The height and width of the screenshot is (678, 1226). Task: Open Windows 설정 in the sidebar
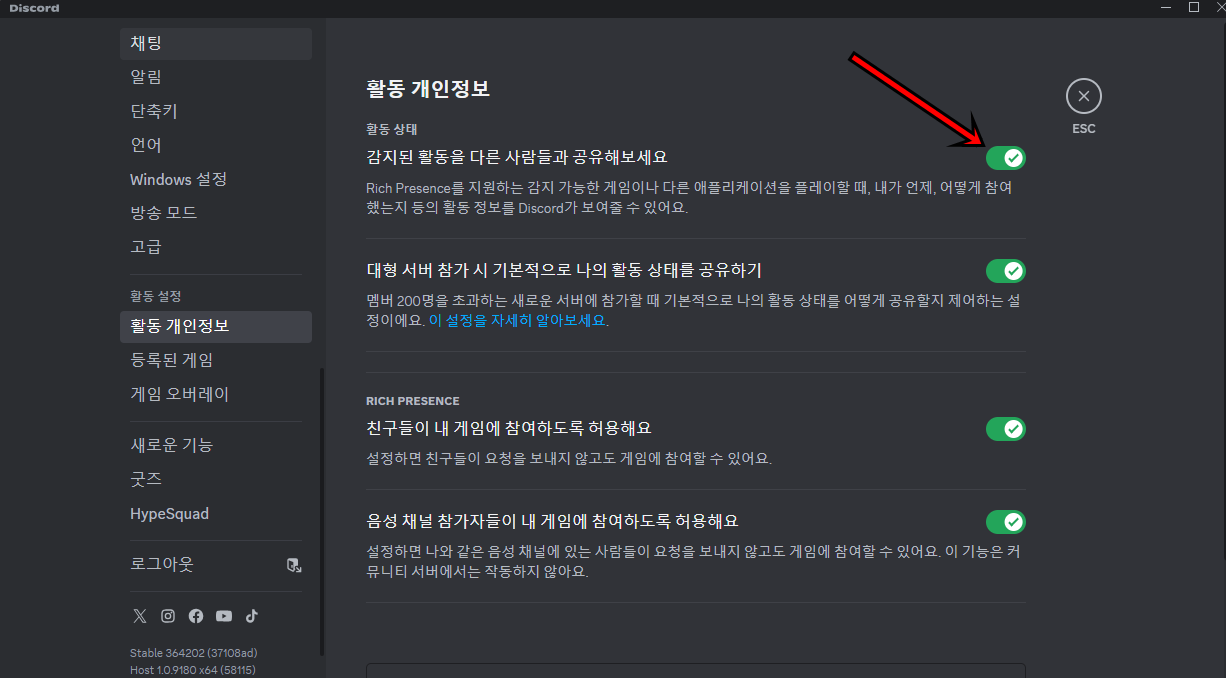pos(216,179)
